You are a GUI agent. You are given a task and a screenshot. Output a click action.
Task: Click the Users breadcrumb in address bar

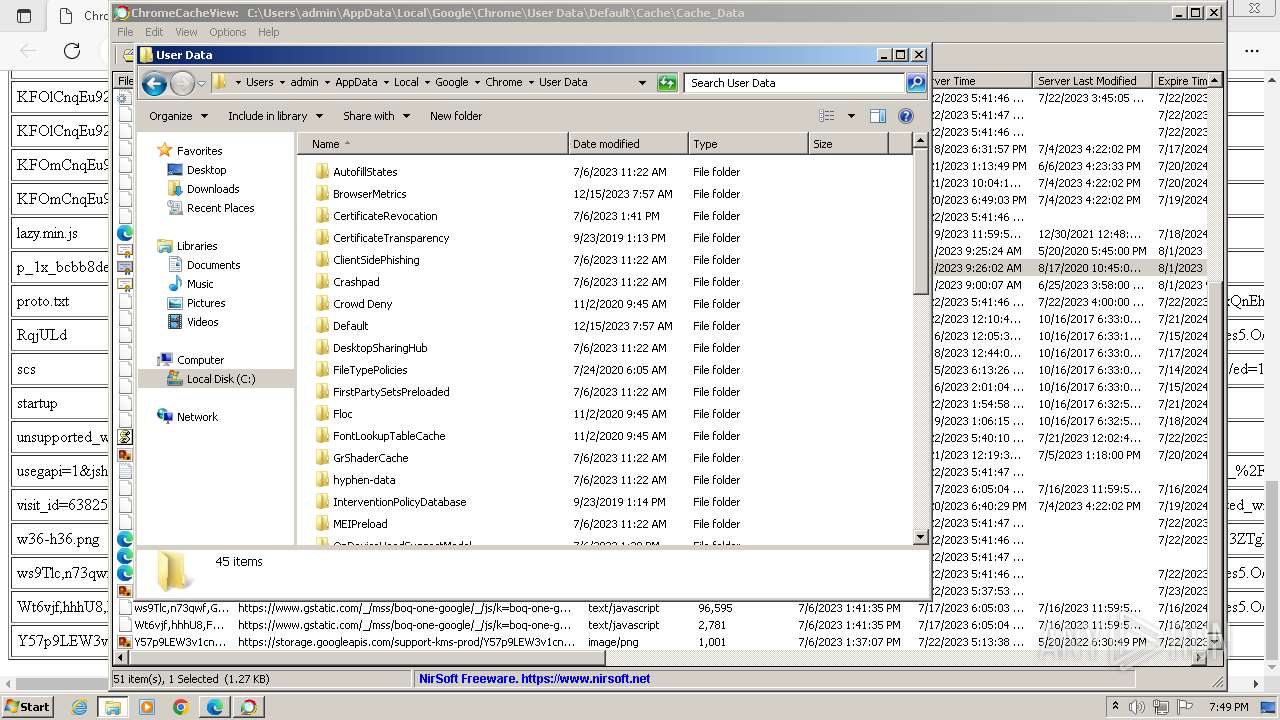pyautogui.click(x=259, y=82)
